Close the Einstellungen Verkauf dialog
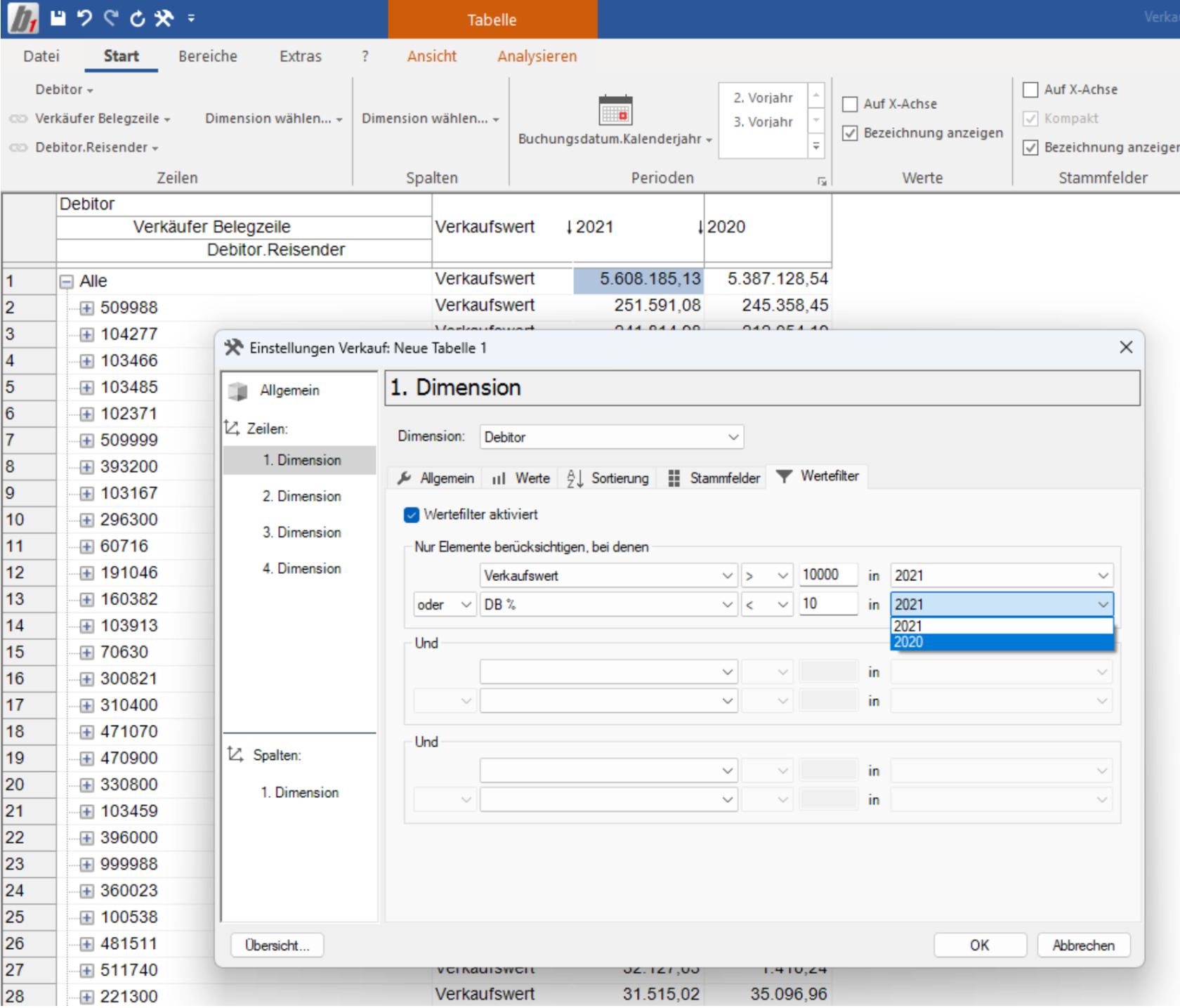The width and height of the screenshot is (1180, 1008). pos(1126,347)
